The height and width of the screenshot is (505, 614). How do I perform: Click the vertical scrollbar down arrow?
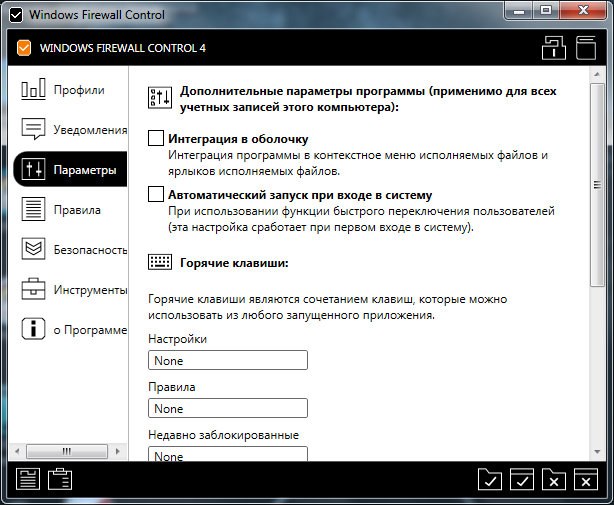pos(597,452)
